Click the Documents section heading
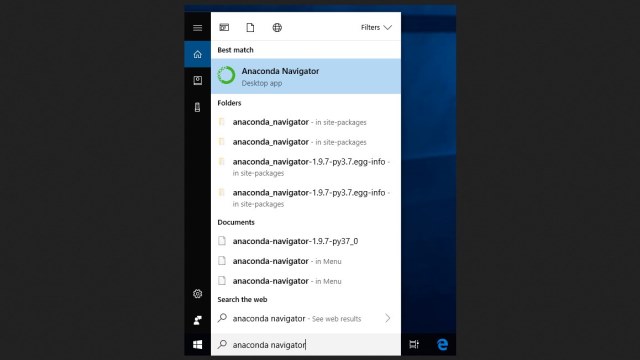This screenshot has height=360, width=640. [x=236, y=222]
